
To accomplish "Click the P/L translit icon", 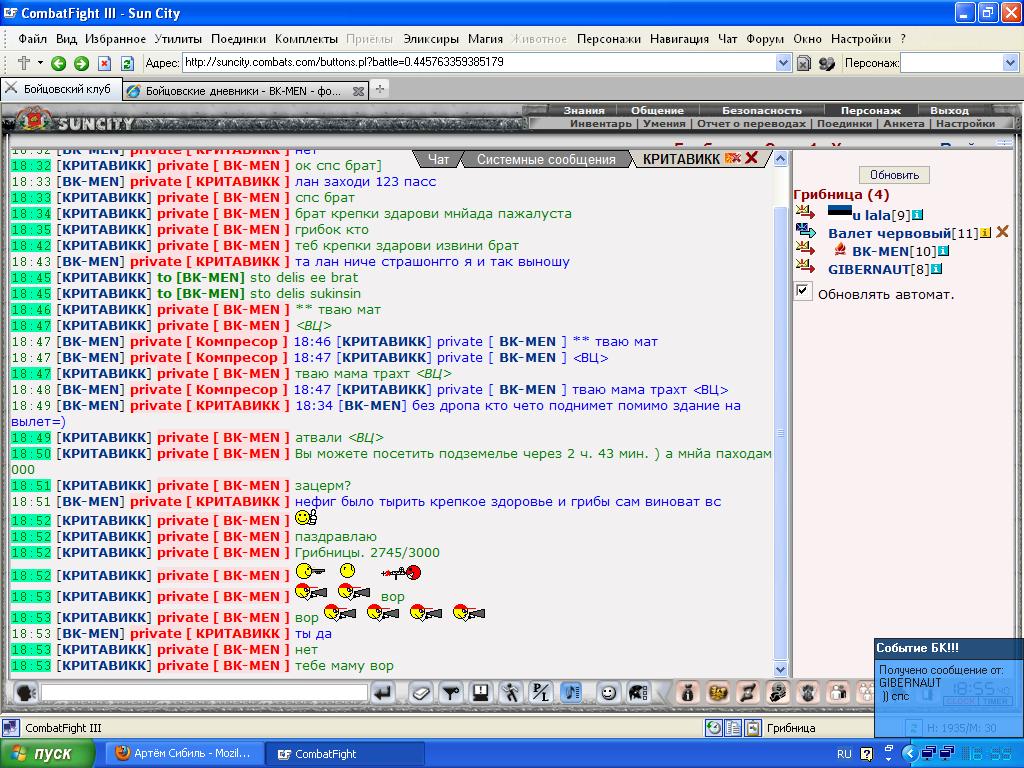I will 541,692.
